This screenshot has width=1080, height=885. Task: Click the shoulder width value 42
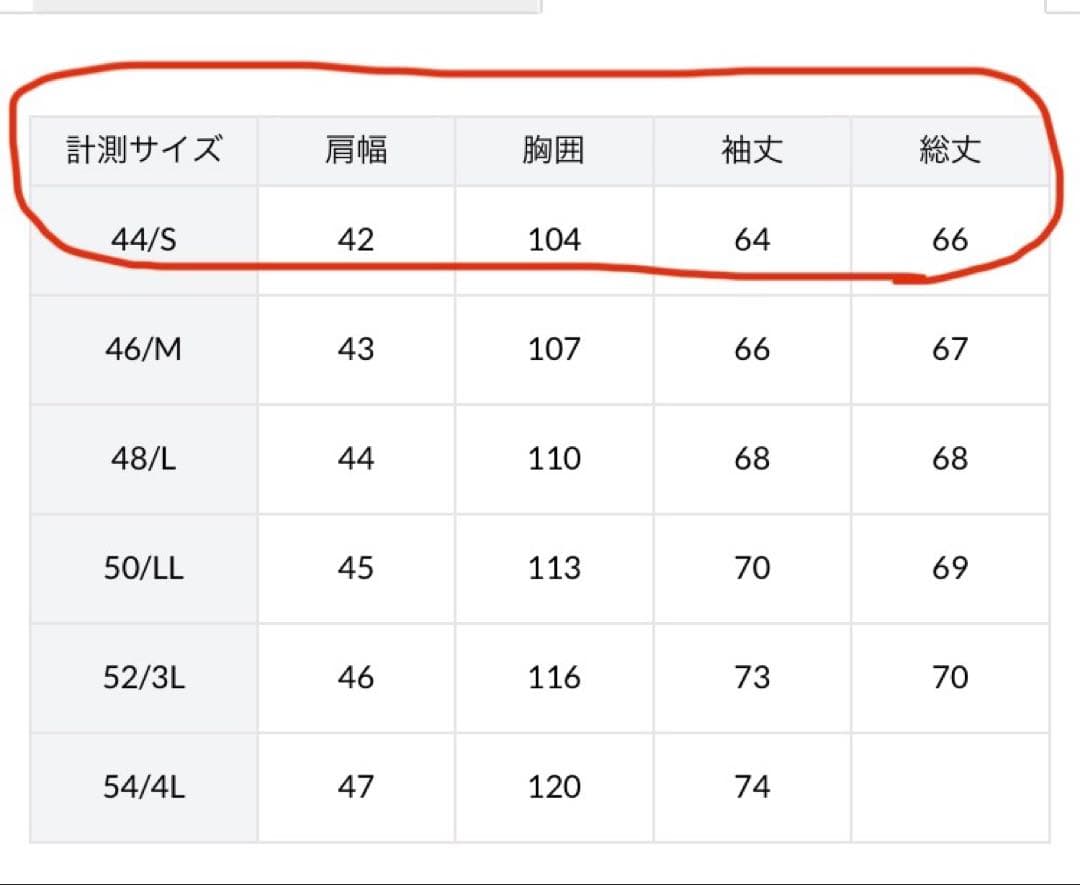[x=356, y=240]
